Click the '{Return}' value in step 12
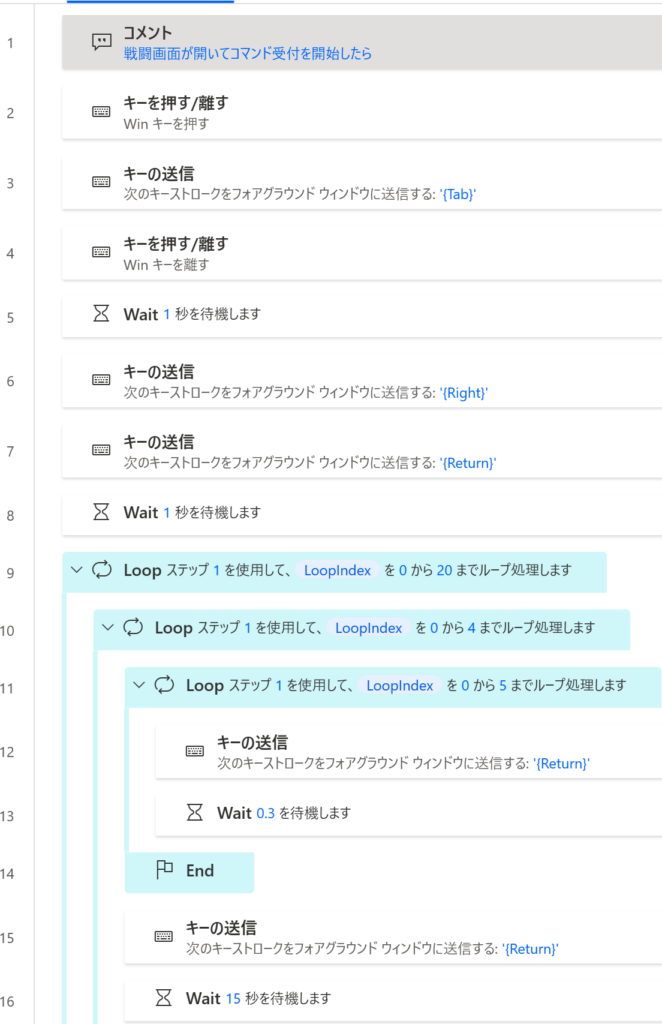Viewport: 662px width, 1024px height. pos(561,763)
